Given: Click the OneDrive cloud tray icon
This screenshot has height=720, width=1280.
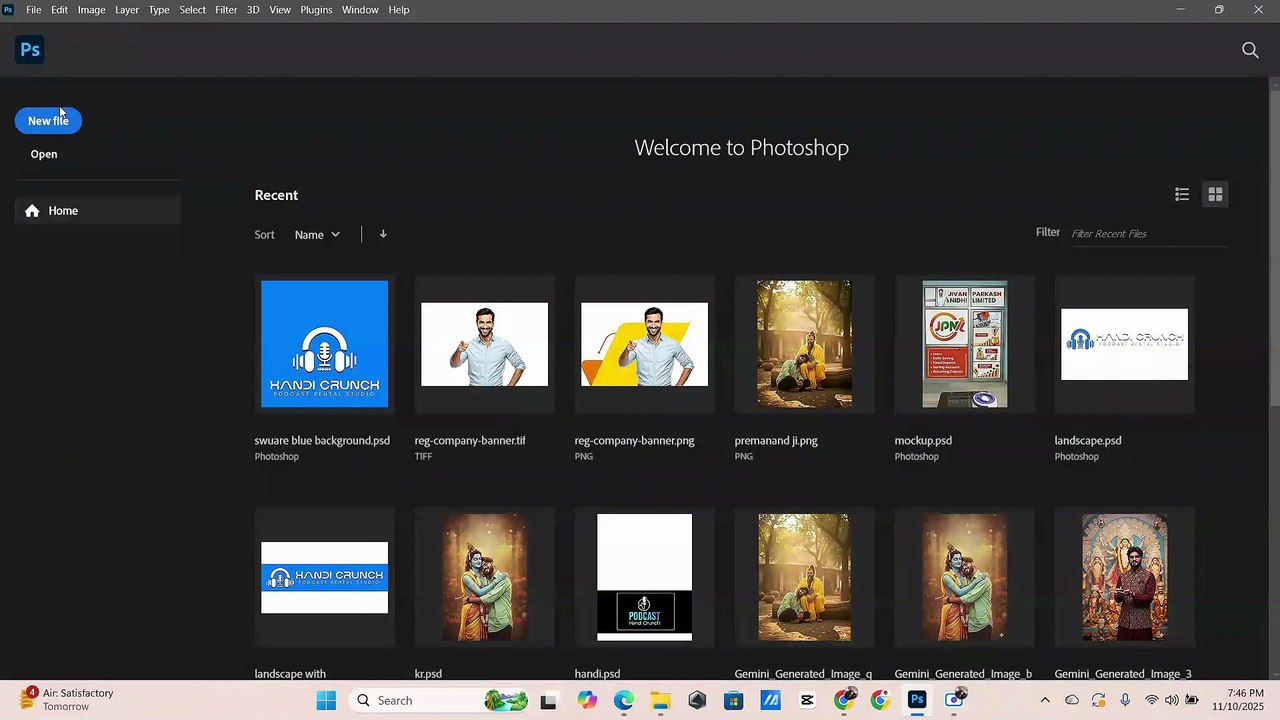Looking at the screenshot, I should pyautogui.click(x=1072, y=701).
